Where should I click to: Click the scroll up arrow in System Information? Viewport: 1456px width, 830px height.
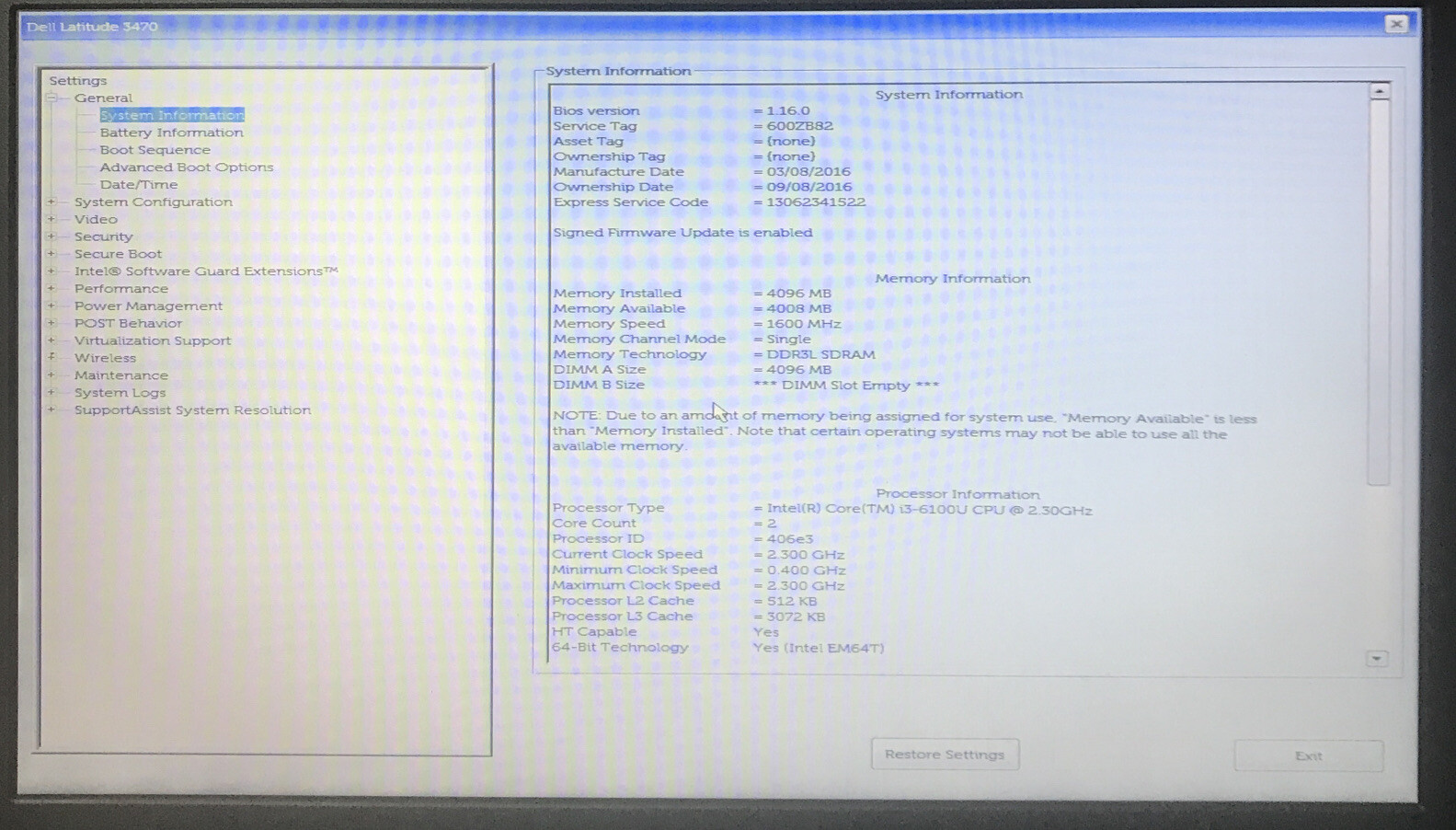click(1379, 91)
